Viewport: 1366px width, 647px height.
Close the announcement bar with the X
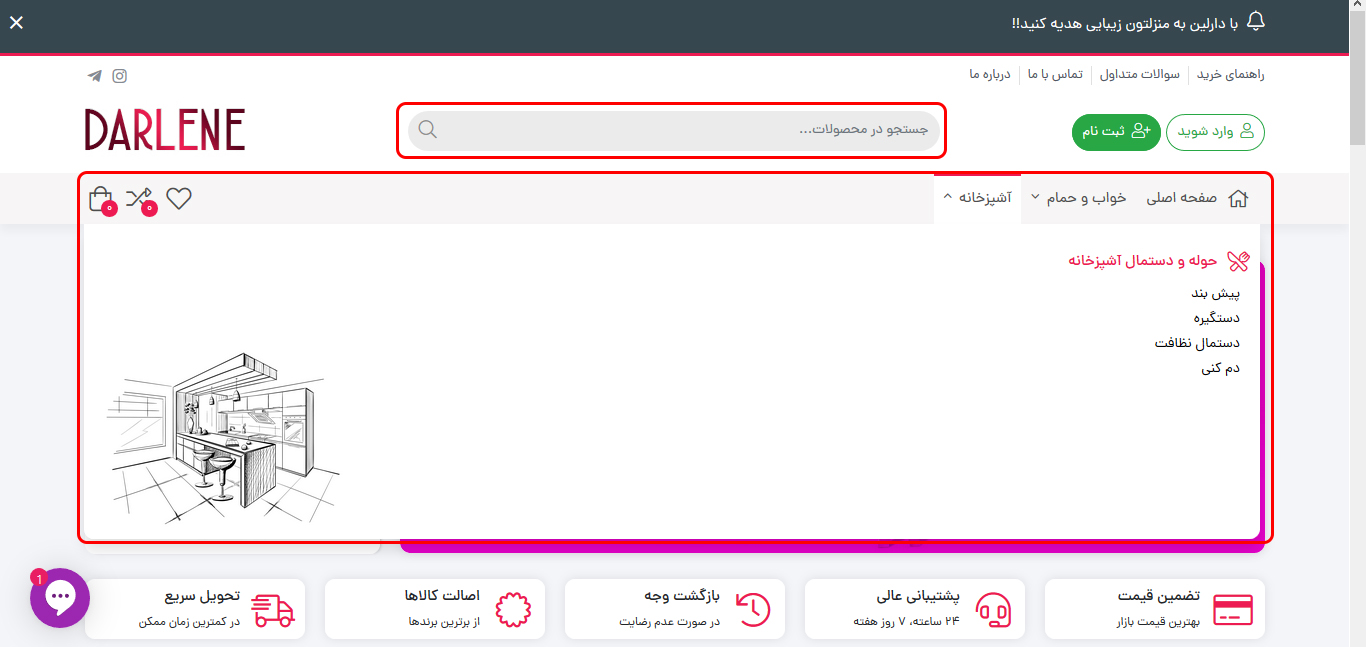[x=16, y=22]
